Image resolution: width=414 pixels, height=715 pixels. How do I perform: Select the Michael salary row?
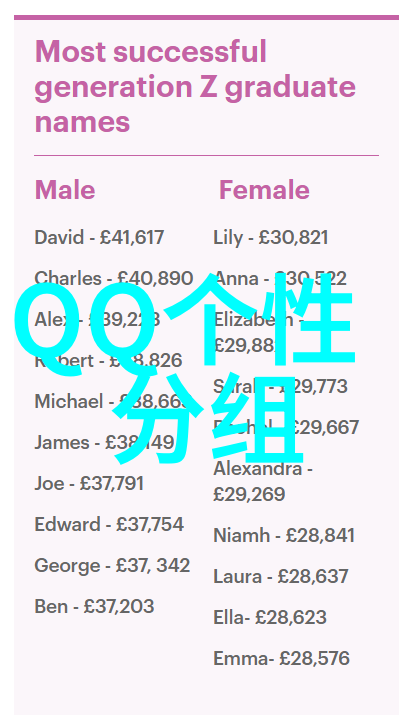(x=111, y=401)
